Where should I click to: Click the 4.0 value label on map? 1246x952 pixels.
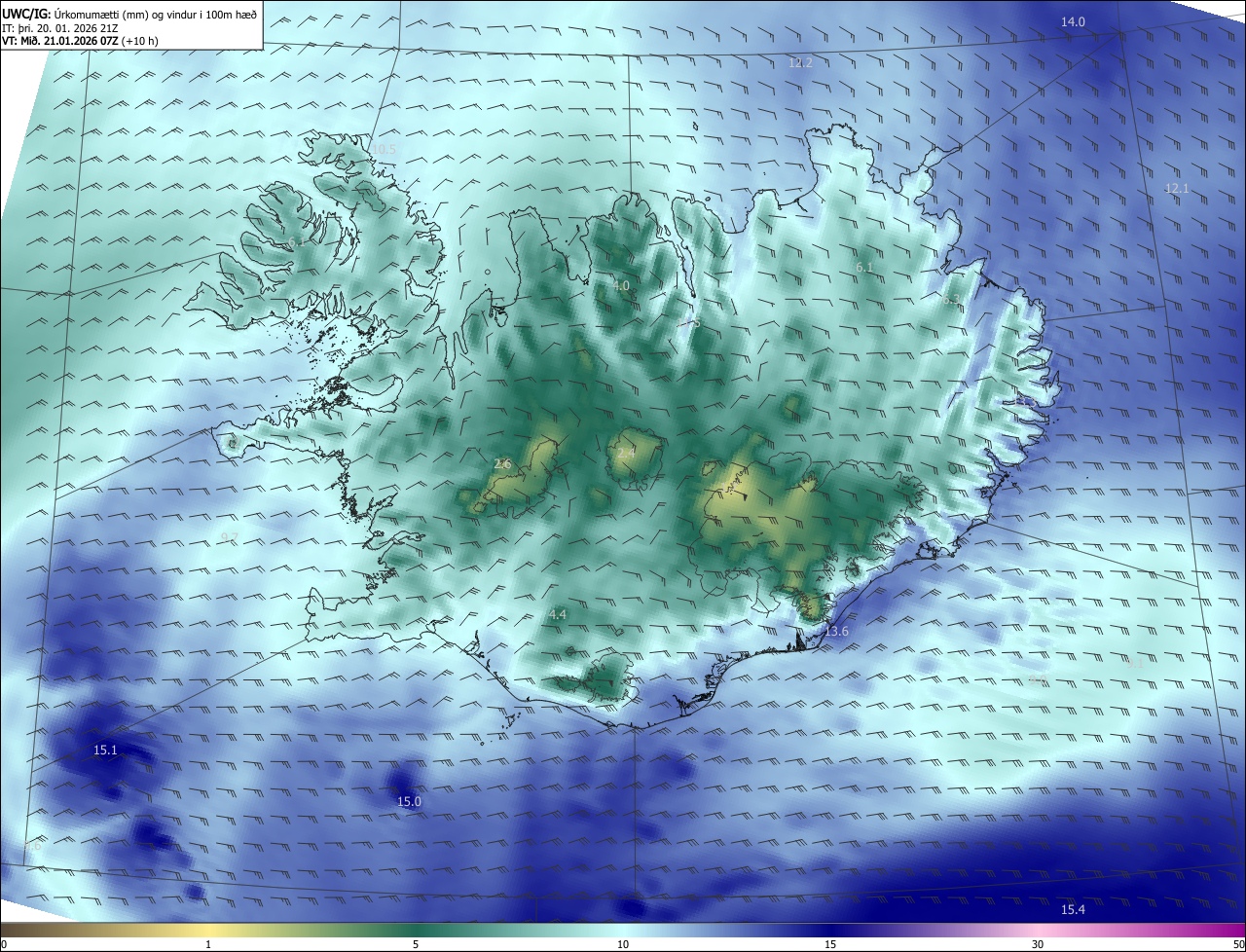pyautogui.click(x=621, y=286)
